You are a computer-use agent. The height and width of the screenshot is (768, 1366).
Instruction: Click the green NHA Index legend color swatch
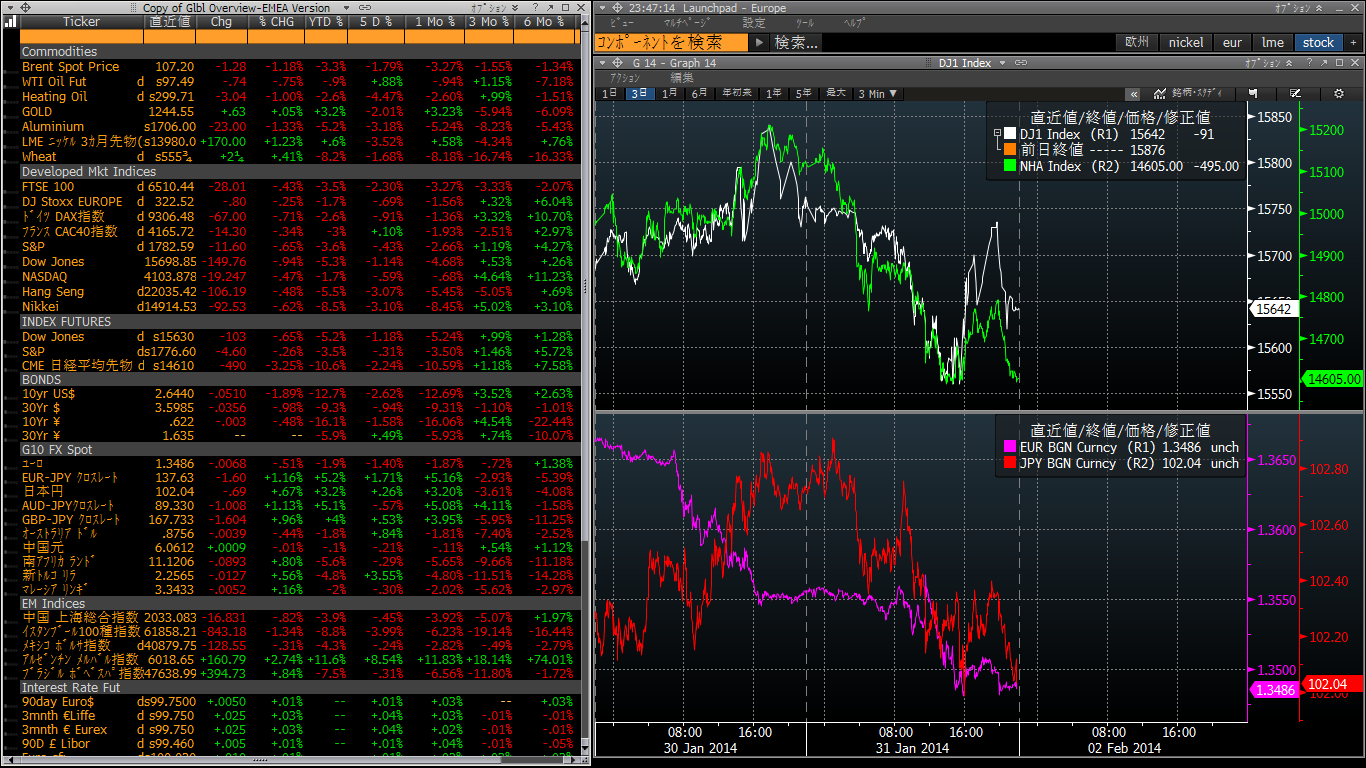[x=1009, y=166]
